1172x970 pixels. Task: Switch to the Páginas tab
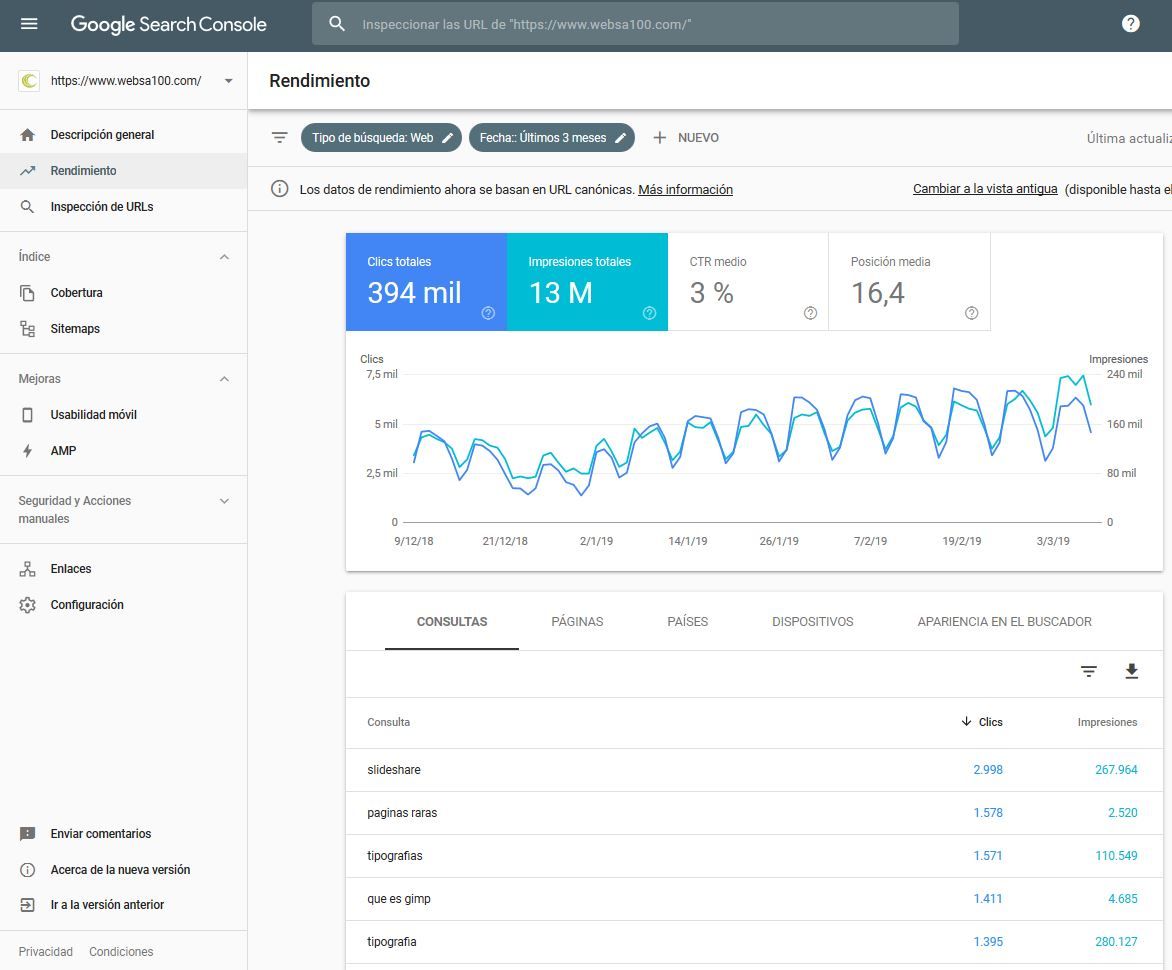click(577, 622)
